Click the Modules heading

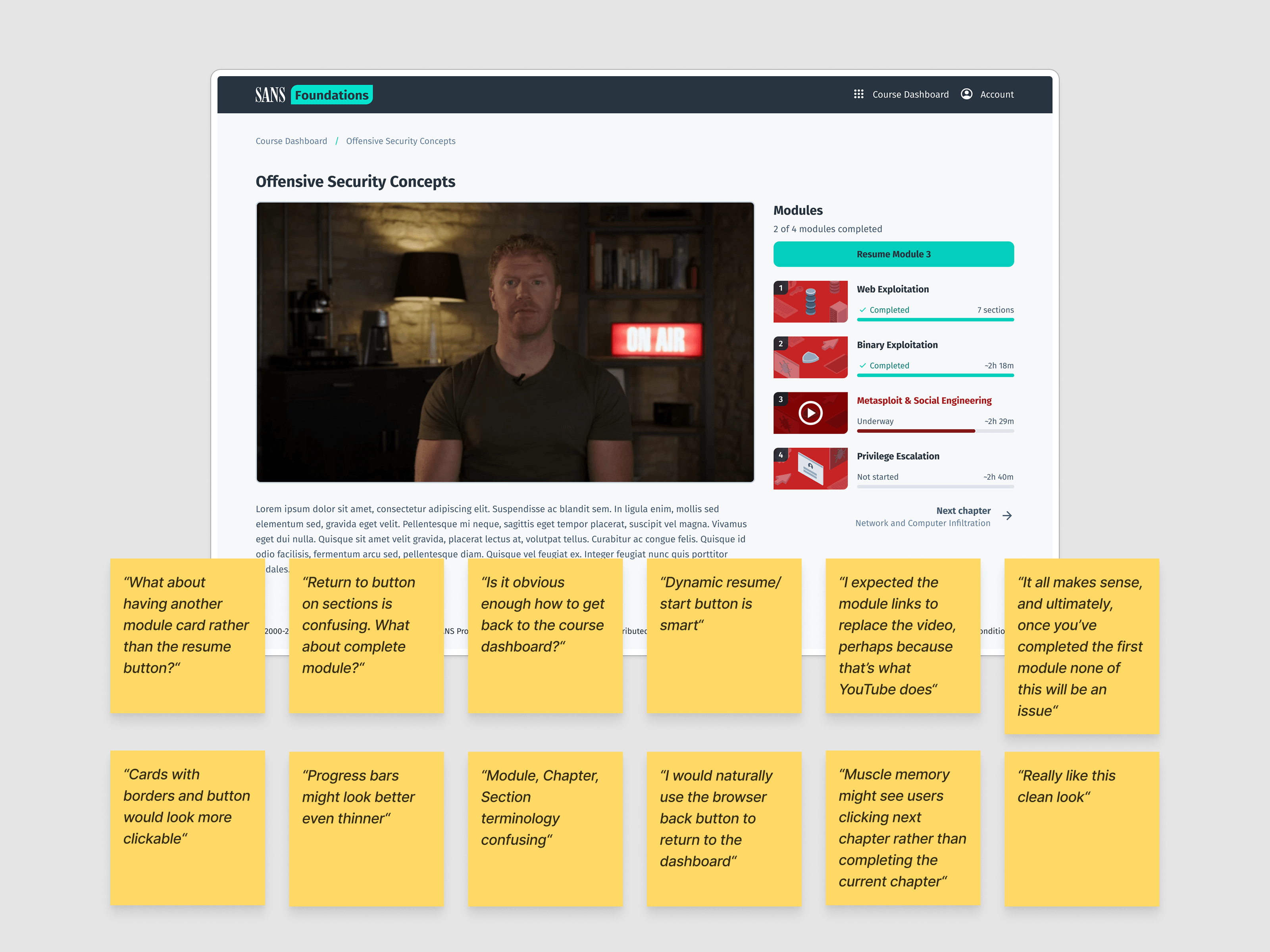(797, 211)
